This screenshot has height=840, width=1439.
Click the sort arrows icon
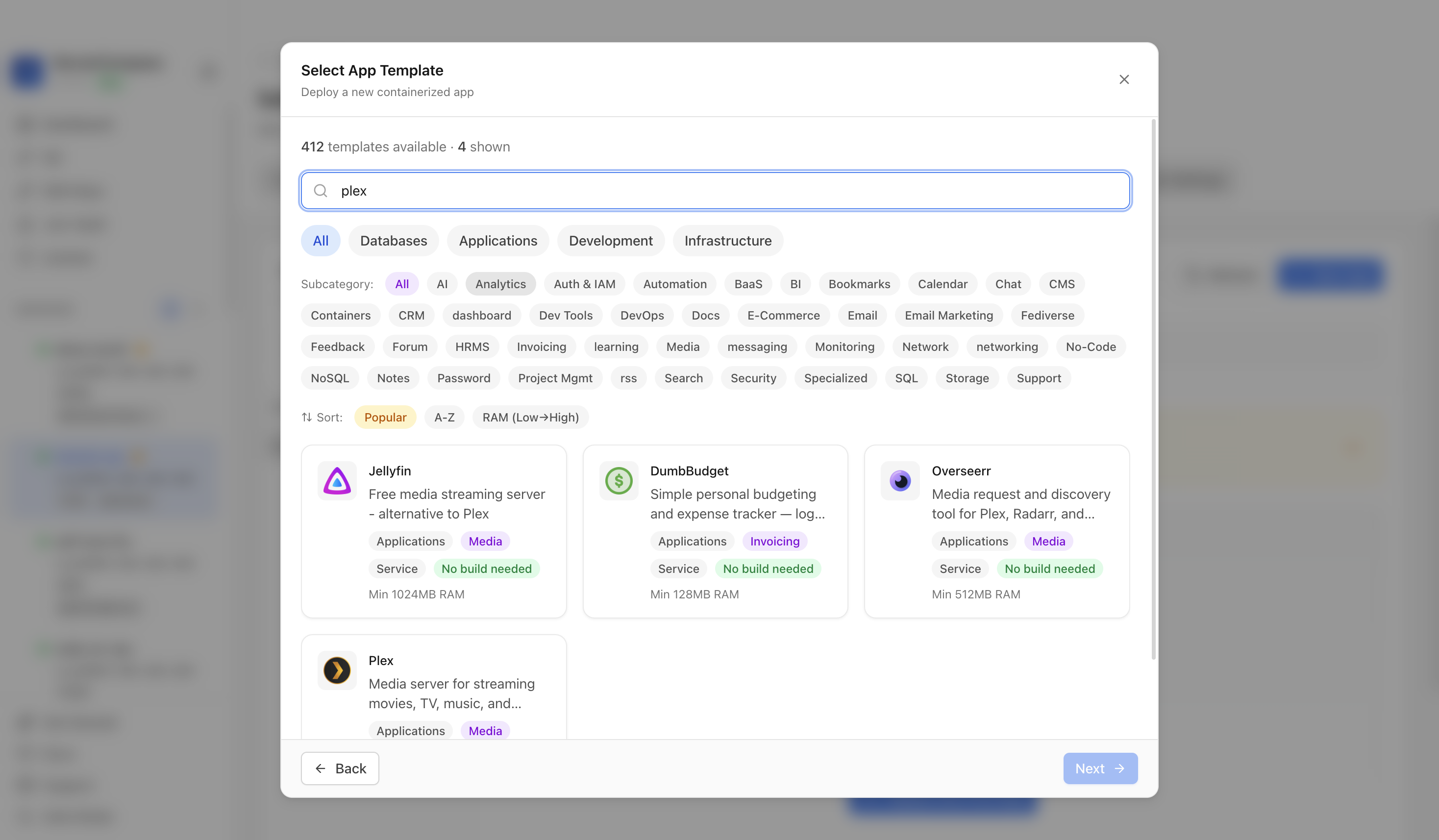coord(307,418)
